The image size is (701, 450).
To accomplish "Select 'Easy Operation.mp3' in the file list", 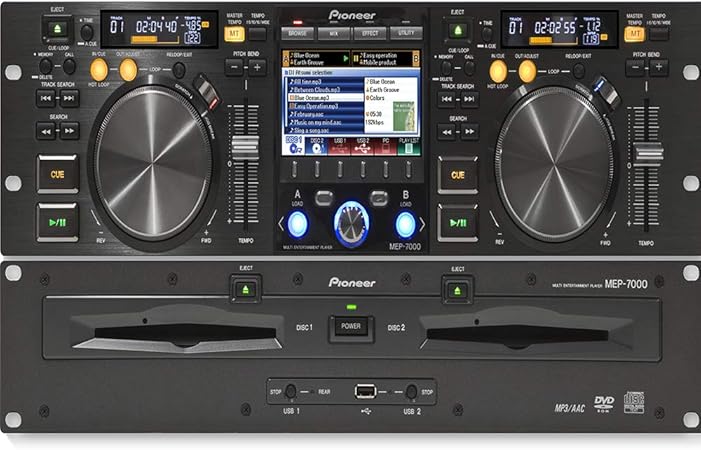I will (x=325, y=106).
